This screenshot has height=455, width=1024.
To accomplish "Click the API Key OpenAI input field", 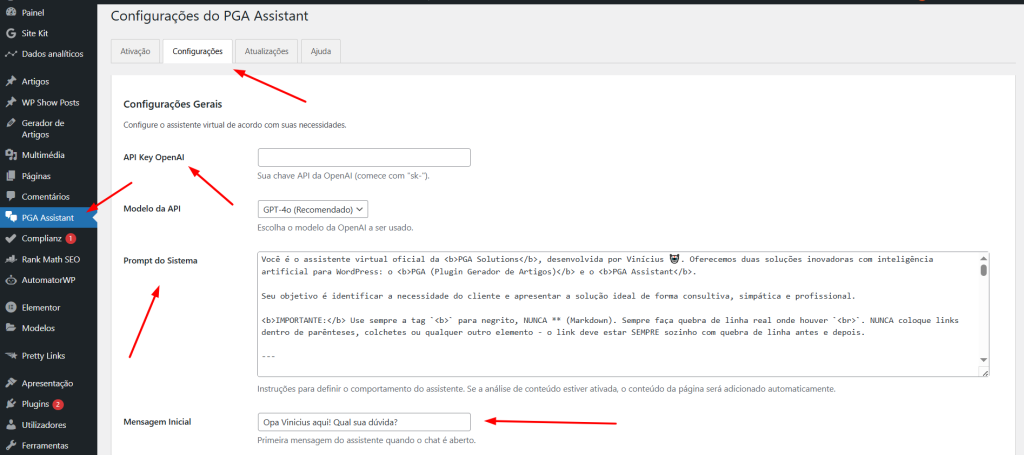I will coord(364,158).
